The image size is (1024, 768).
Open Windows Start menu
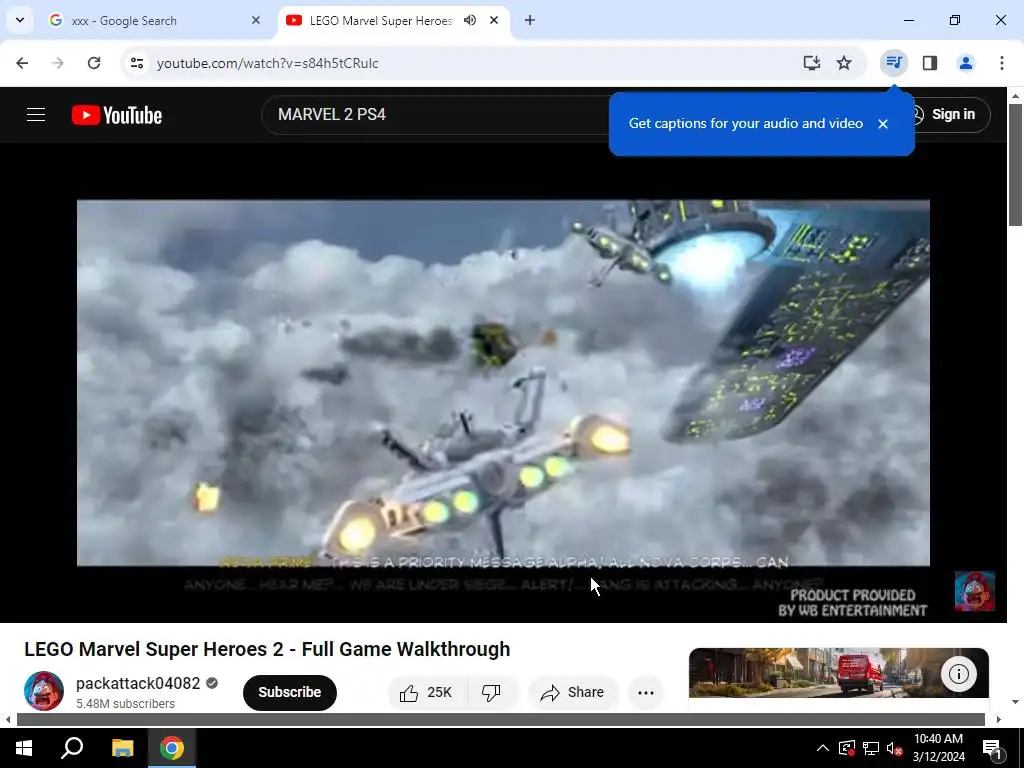coord(24,748)
